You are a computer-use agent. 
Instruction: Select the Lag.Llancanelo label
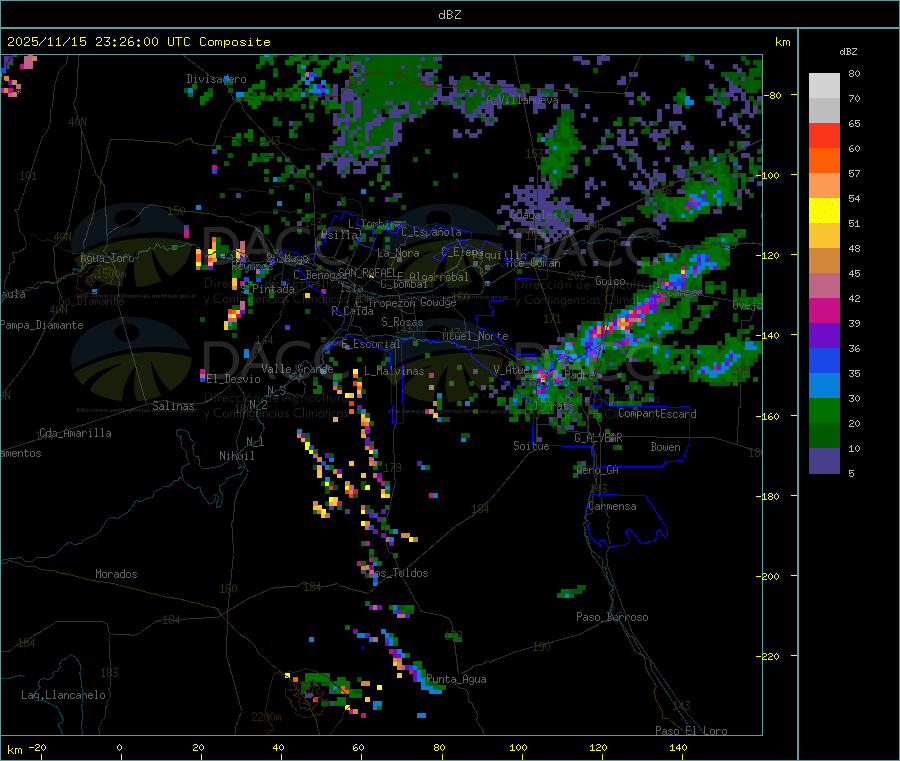pos(63,695)
